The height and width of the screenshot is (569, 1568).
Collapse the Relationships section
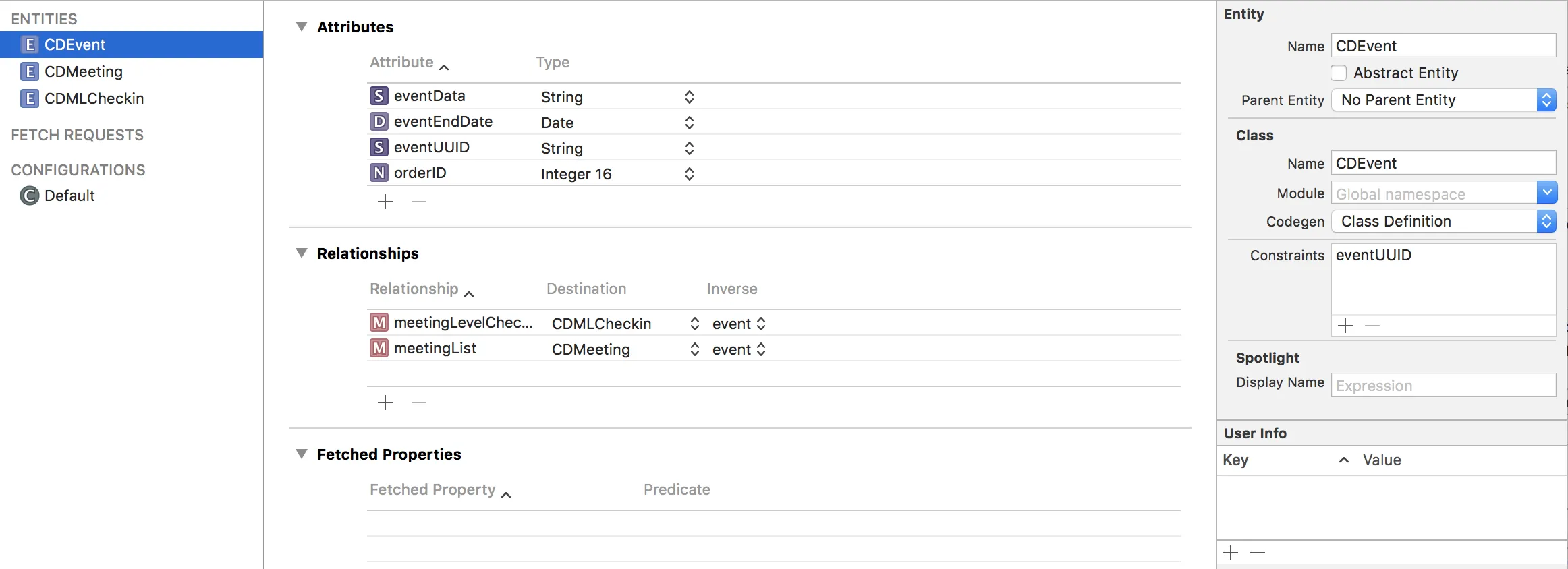click(302, 253)
